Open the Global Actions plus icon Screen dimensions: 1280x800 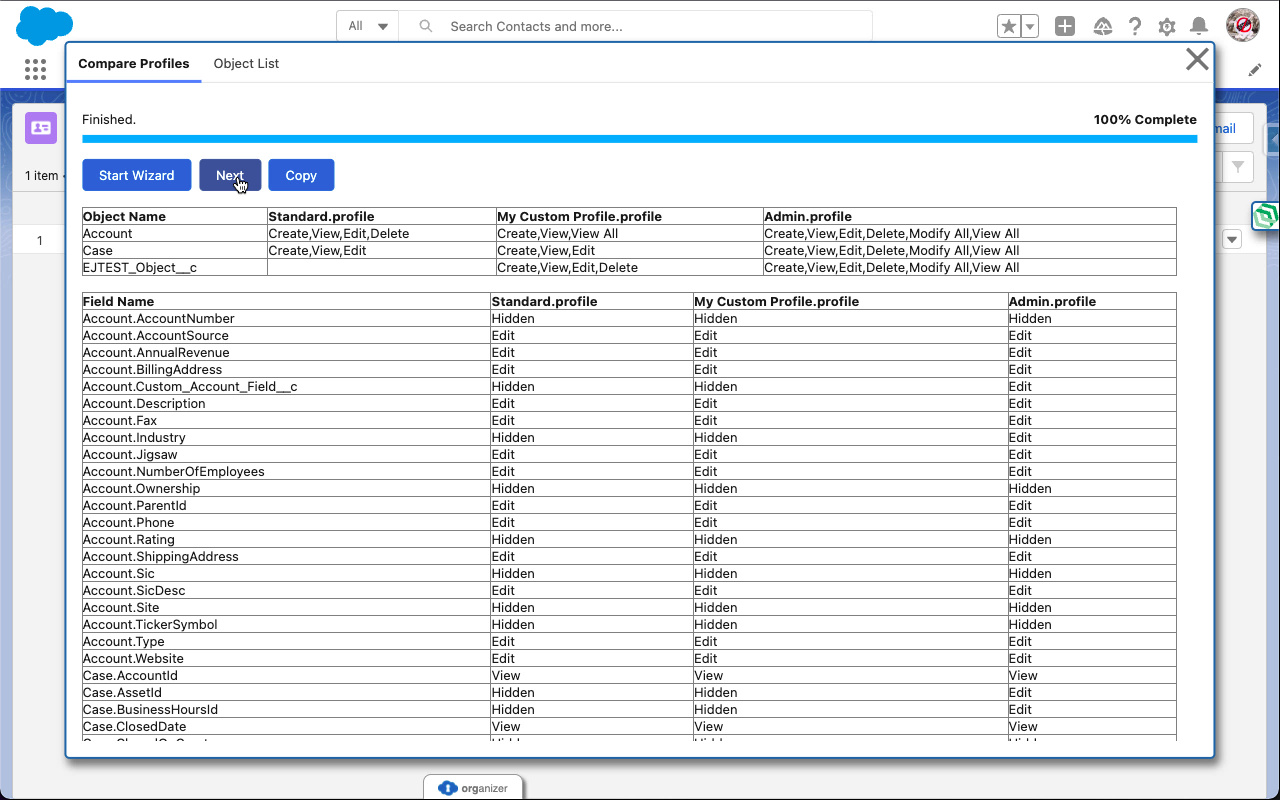click(1065, 27)
